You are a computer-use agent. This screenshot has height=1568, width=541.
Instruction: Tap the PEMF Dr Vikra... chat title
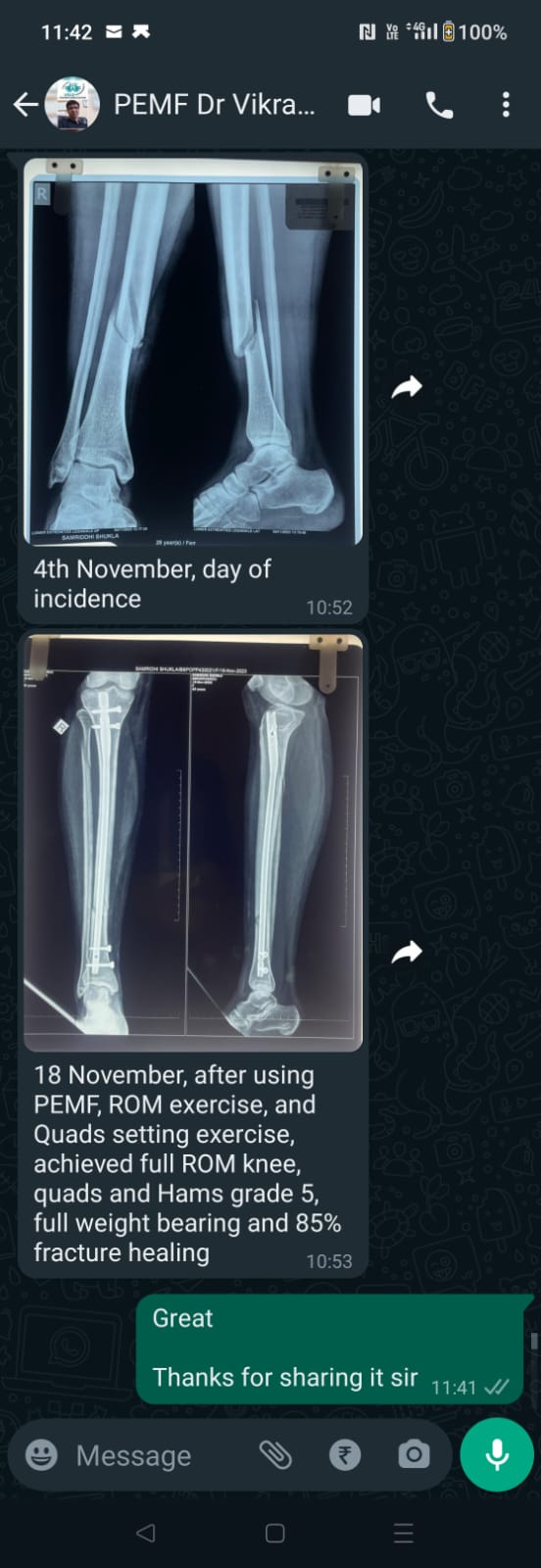pos(215,105)
